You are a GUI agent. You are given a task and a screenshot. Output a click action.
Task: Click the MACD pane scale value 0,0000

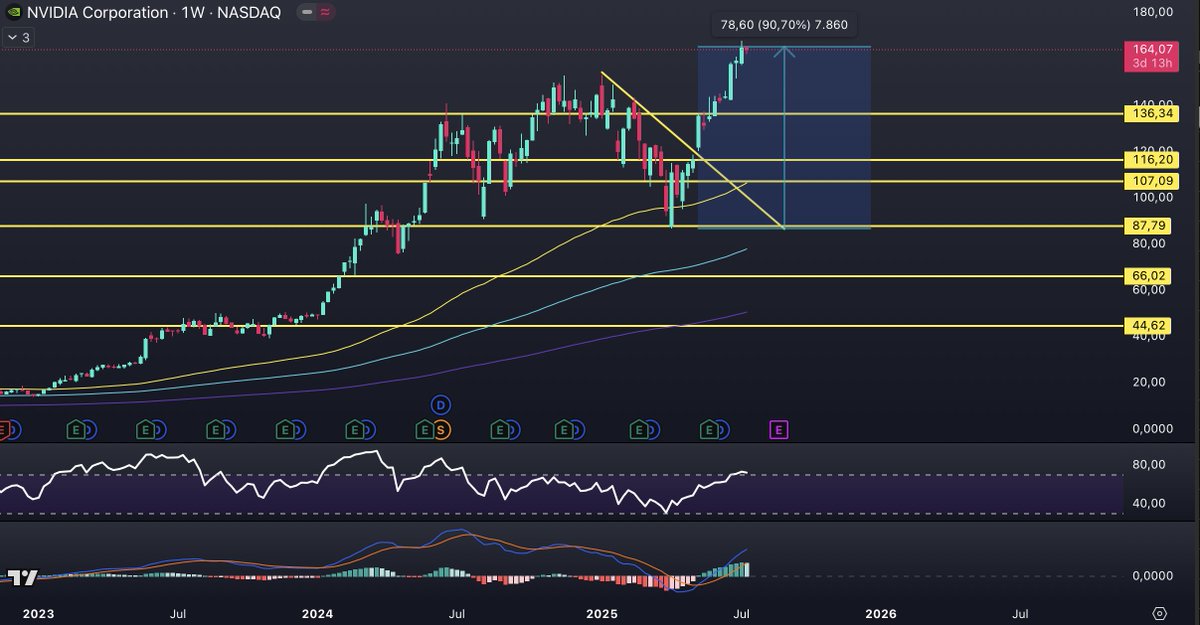[1152, 576]
